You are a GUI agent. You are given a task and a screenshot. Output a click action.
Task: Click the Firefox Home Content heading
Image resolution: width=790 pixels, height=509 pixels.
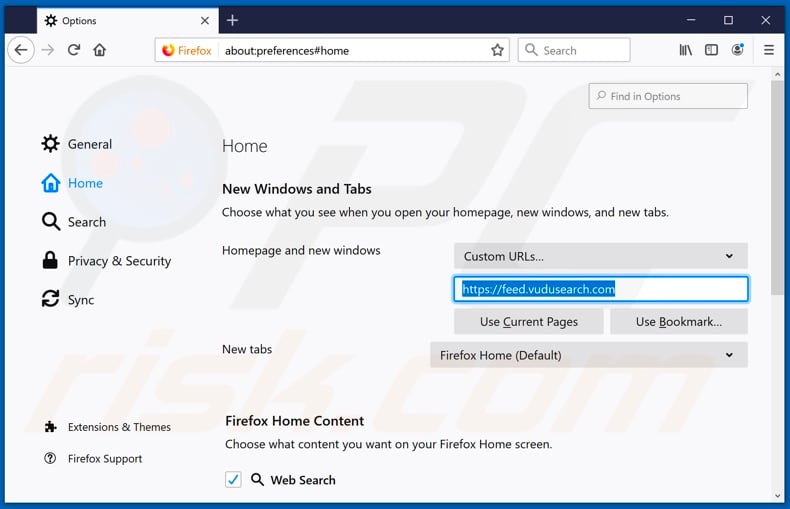(294, 421)
